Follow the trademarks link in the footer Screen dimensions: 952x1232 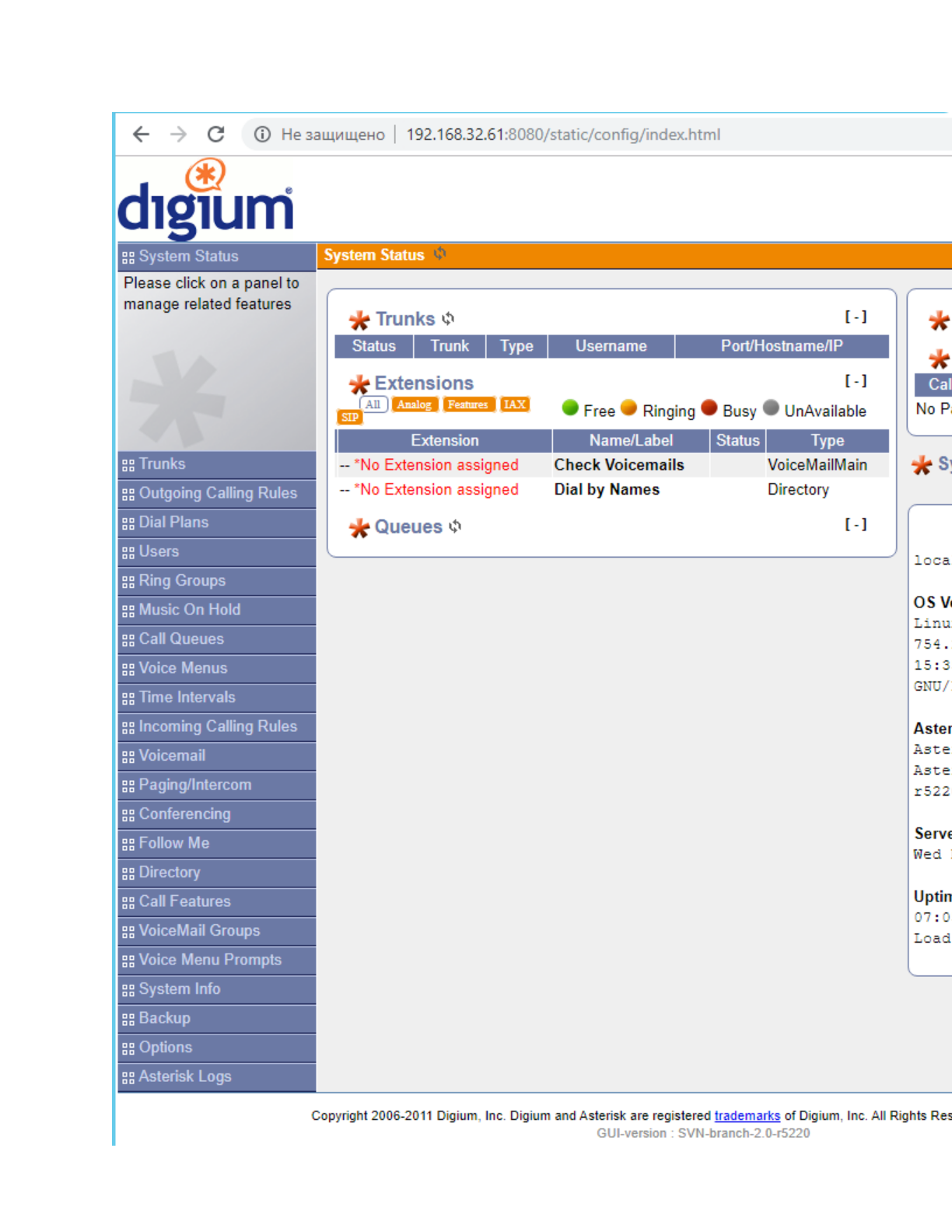pos(747,1116)
